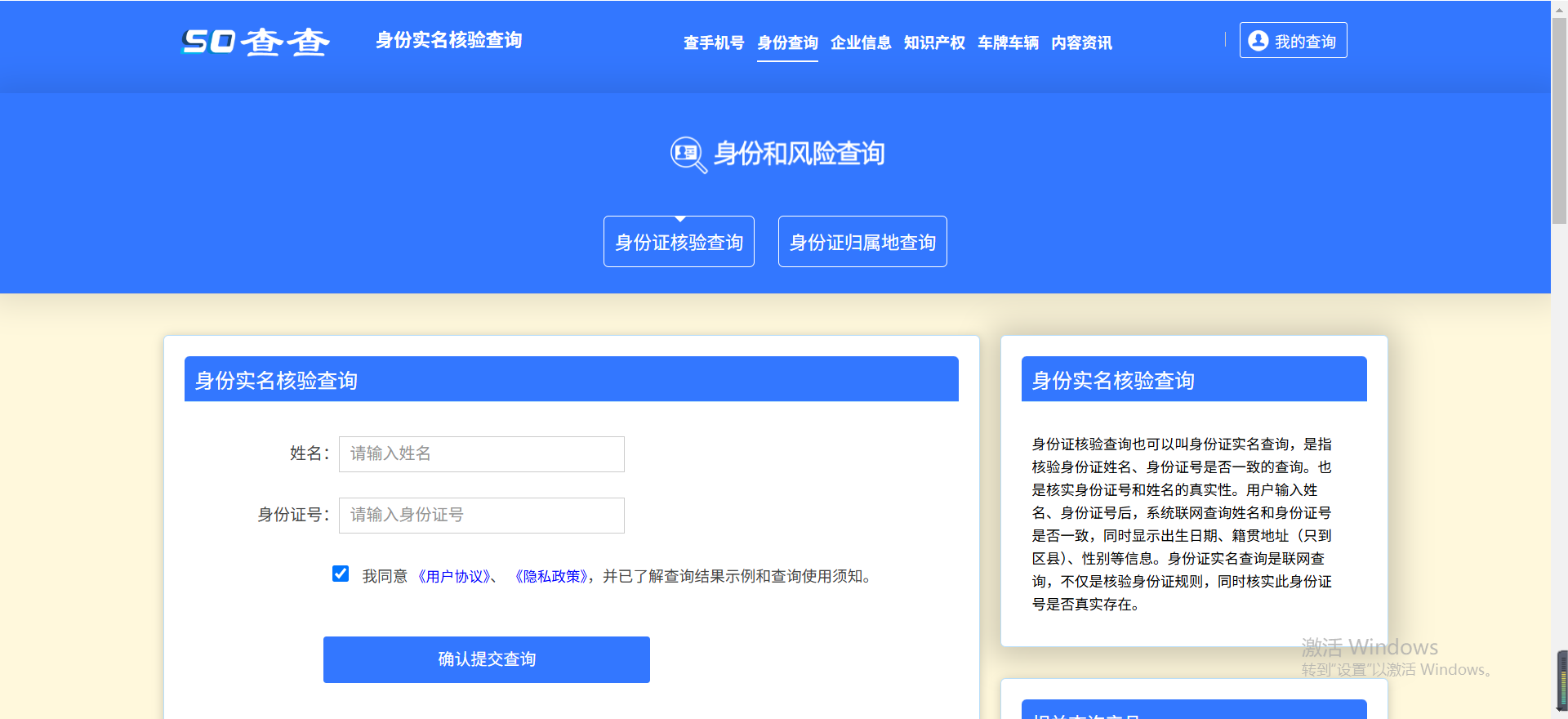1568x719 pixels.
Task: Click the 身份证号 input field
Action: pos(481,516)
